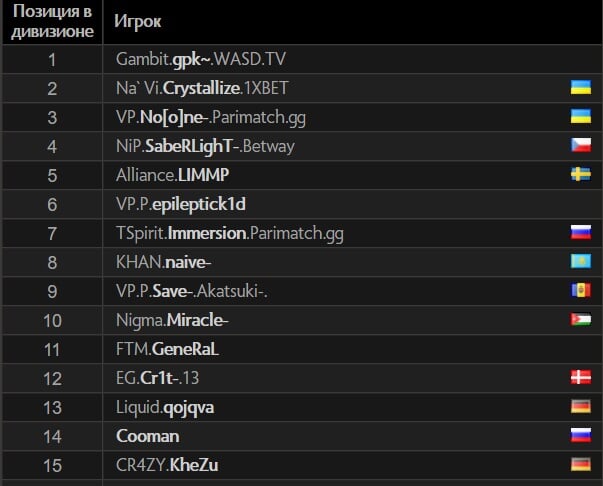Click Russia flag in TSpirit.Immersion row

pyautogui.click(x=581, y=232)
